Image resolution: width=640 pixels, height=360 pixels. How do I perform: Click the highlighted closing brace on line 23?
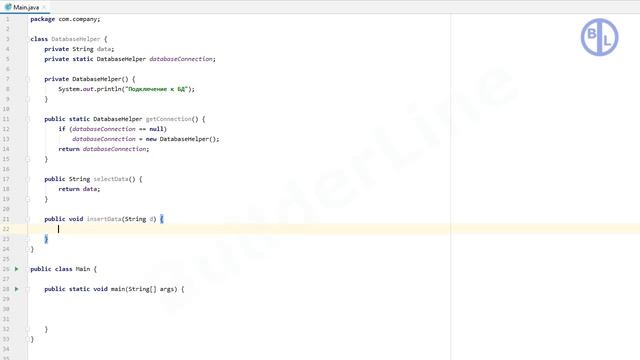(46, 239)
